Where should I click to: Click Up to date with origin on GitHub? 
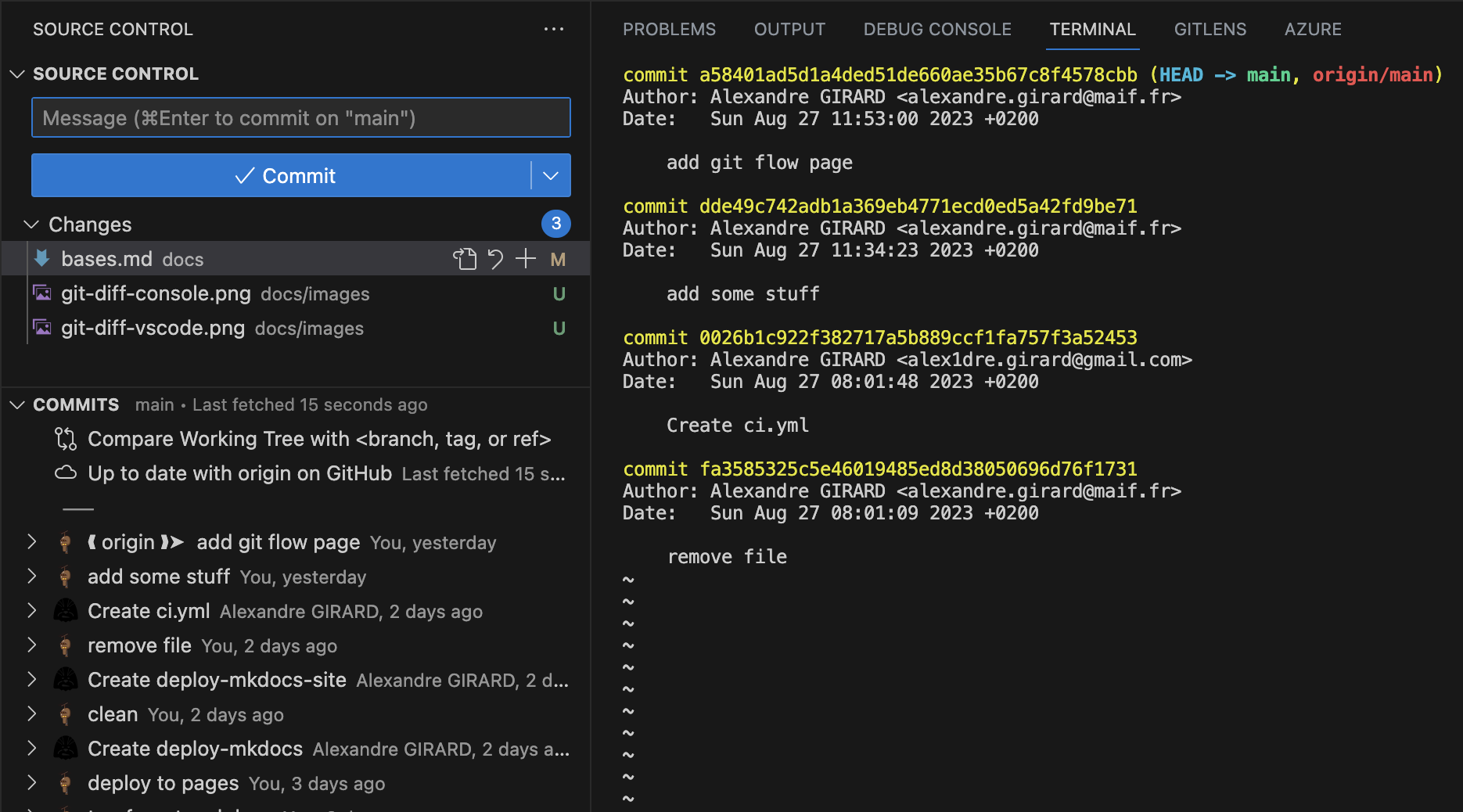coord(239,473)
